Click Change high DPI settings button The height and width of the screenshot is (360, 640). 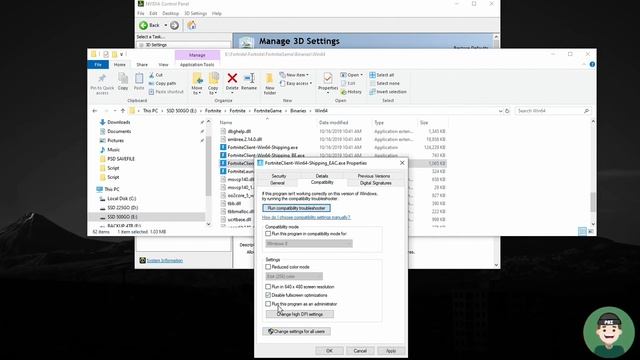pyautogui.click(x=300, y=314)
